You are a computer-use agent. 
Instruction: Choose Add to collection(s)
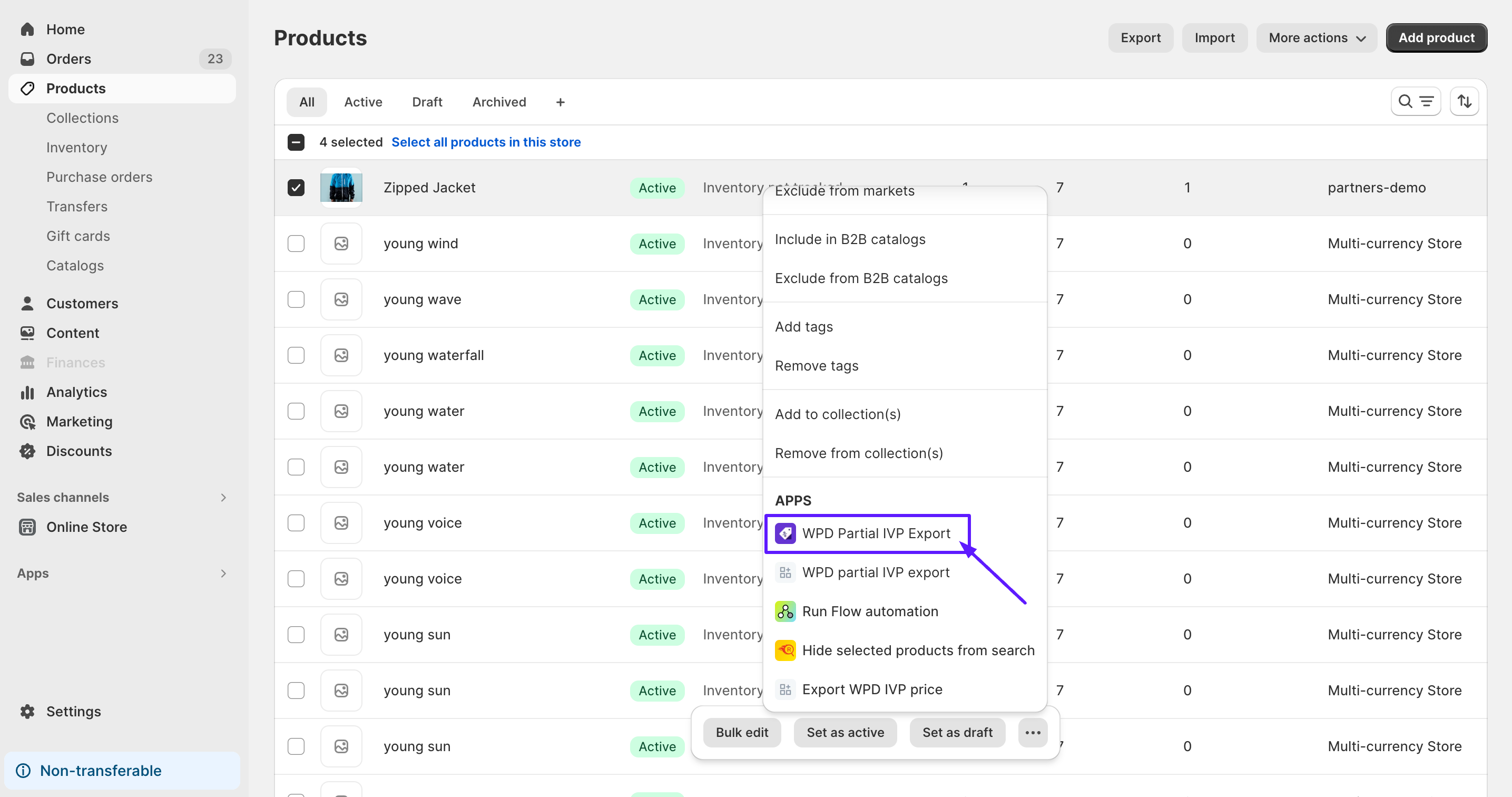coord(905,415)
